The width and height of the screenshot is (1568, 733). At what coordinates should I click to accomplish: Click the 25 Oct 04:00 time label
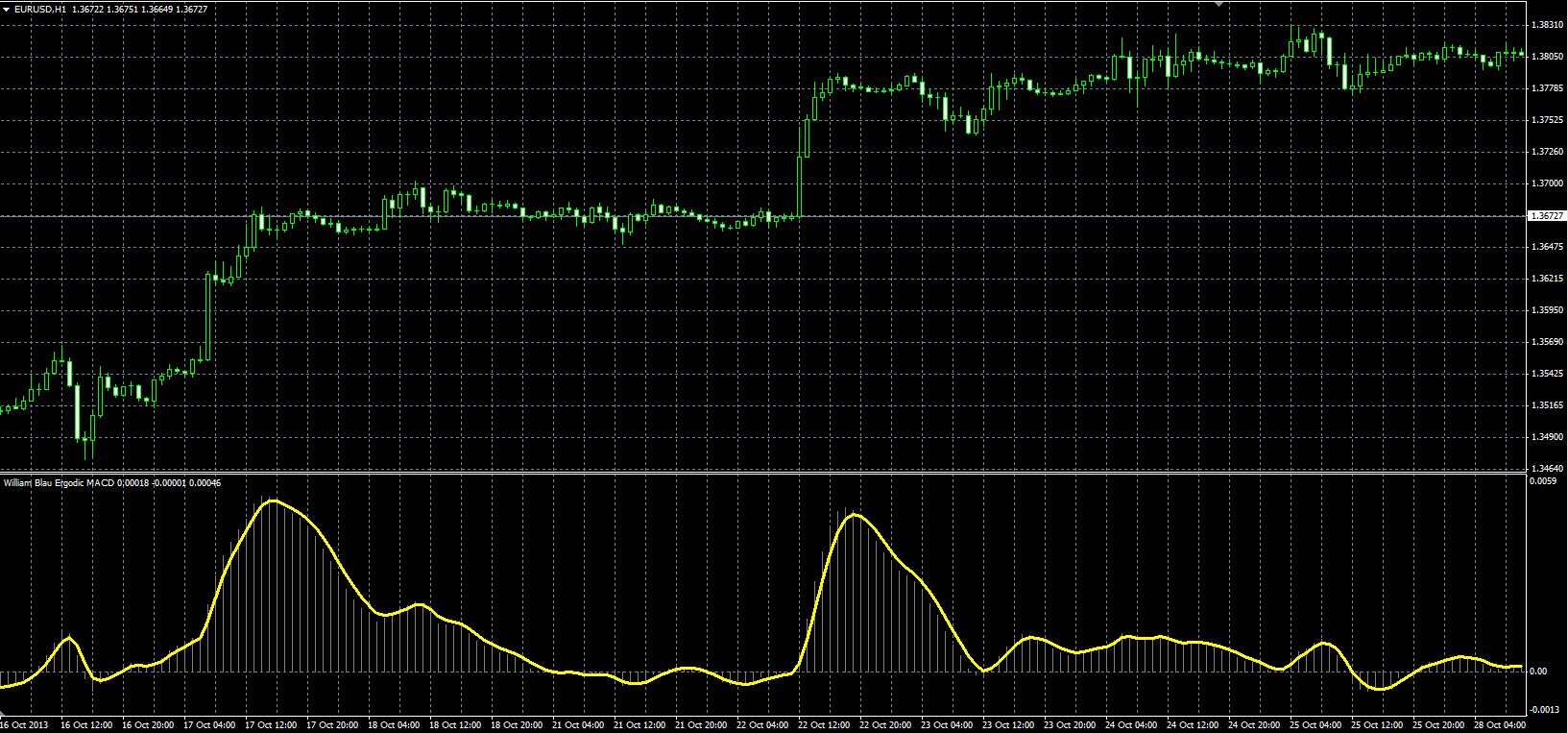tap(1315, 725)
